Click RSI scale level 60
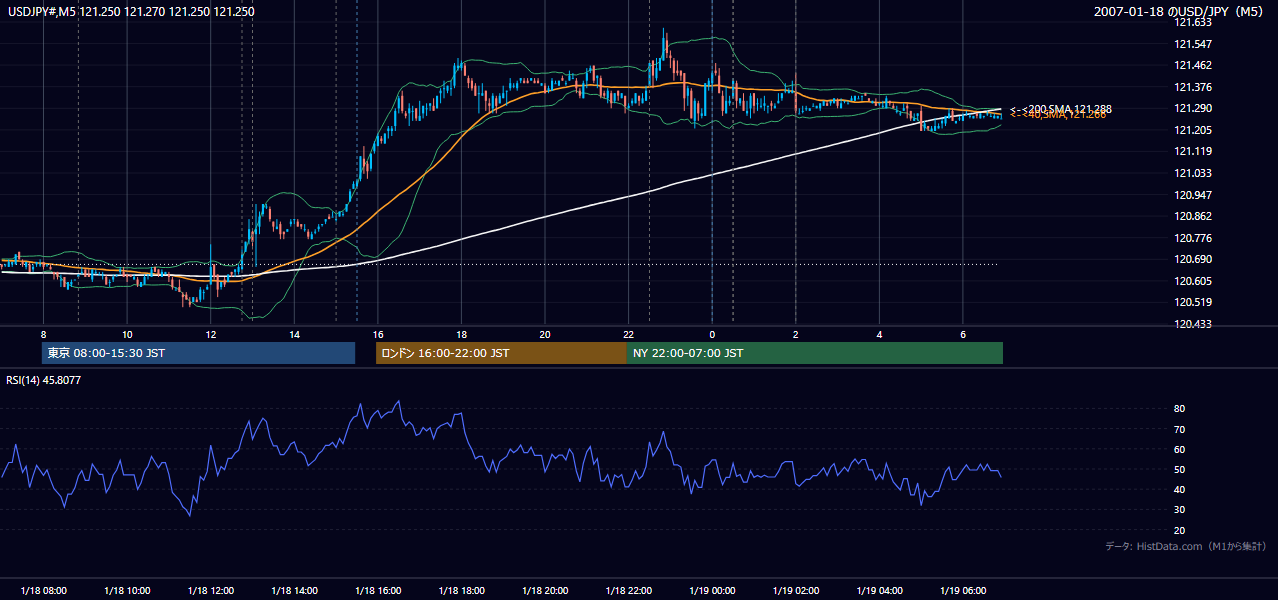Image resolution: width=1278 pixels, height=600 pixels. coord(1179,449)
